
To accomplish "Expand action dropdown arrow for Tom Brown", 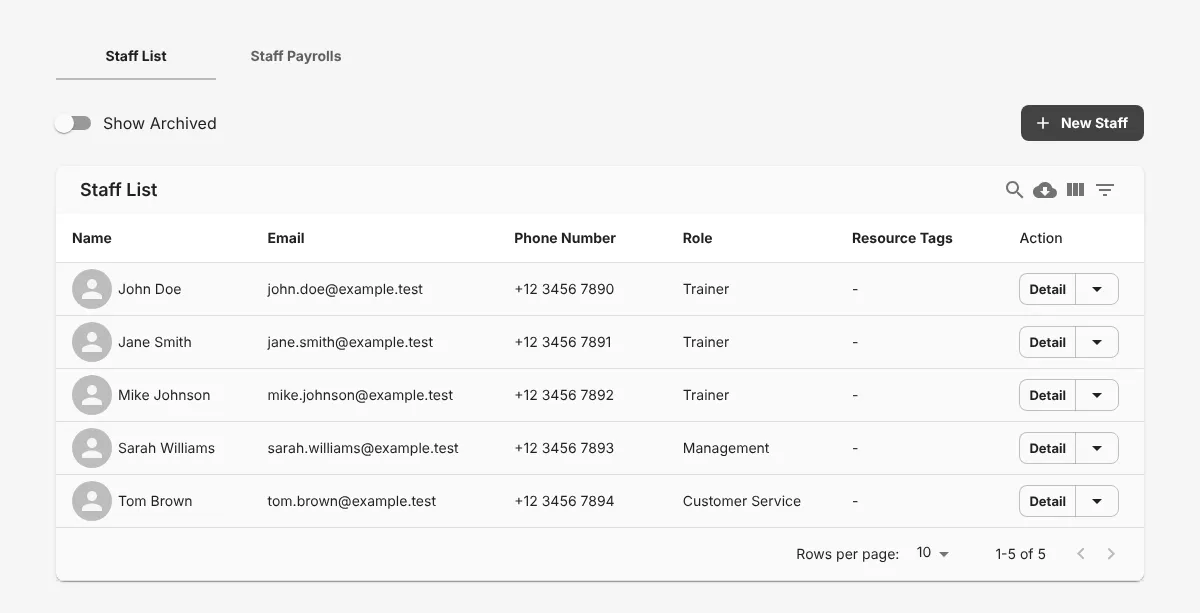I will point(1097,501).
